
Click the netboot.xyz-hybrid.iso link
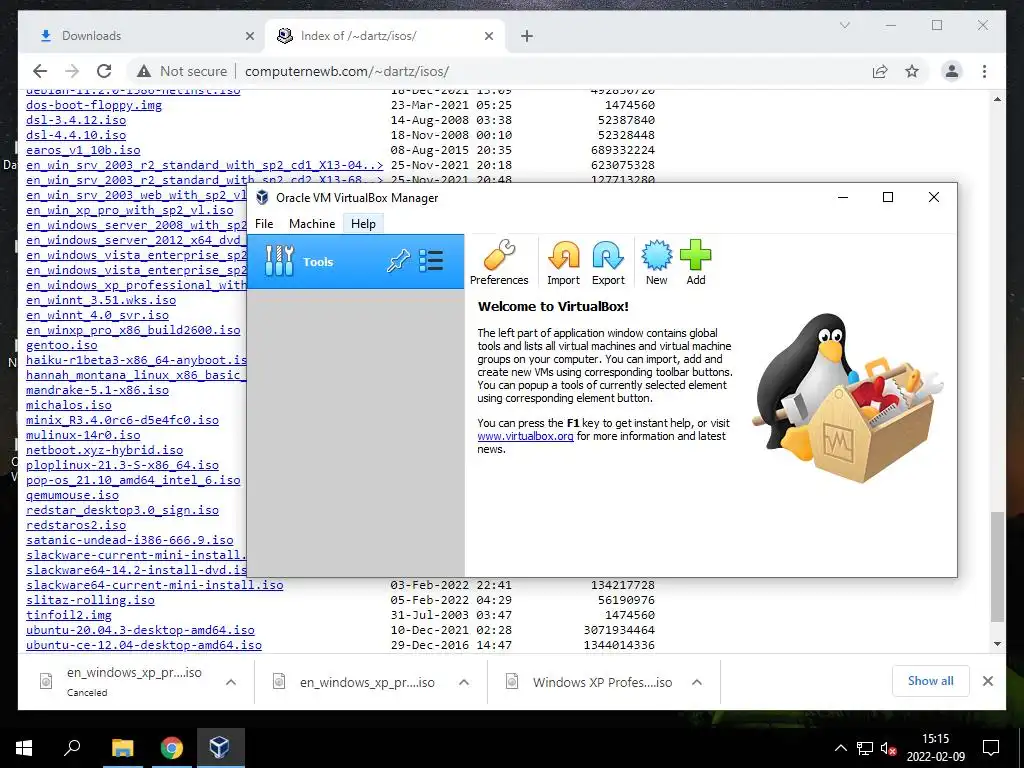coord(104,451)
